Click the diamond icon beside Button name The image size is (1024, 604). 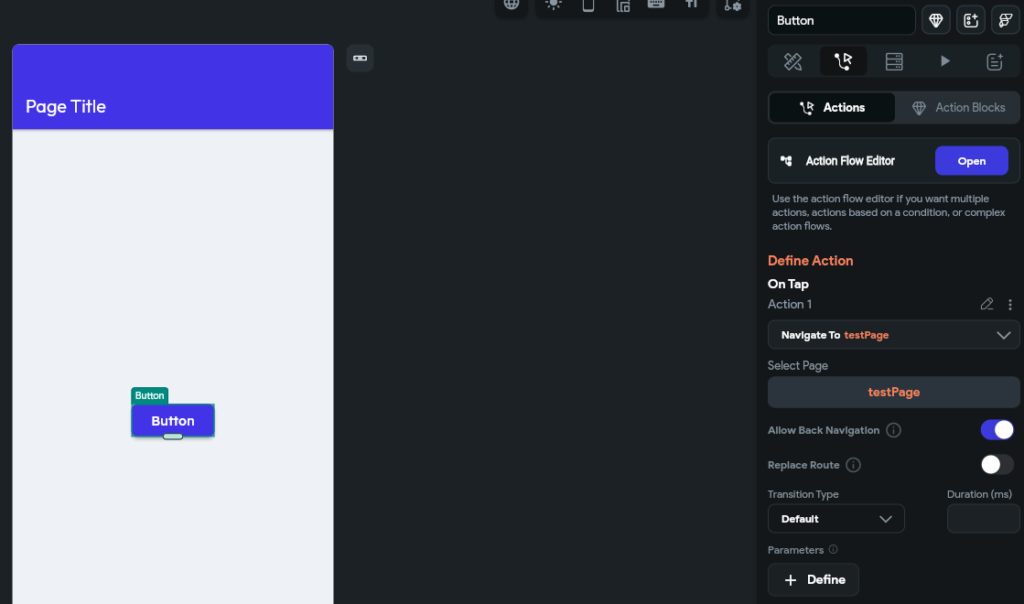936,20
